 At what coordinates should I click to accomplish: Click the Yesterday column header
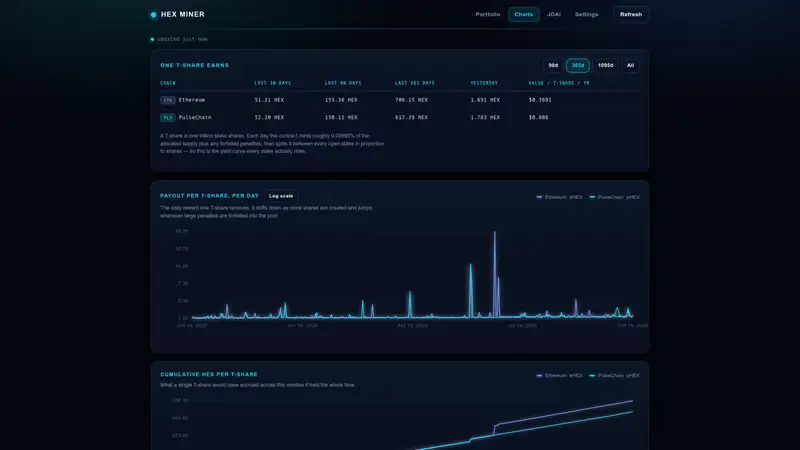pos(484,83)
